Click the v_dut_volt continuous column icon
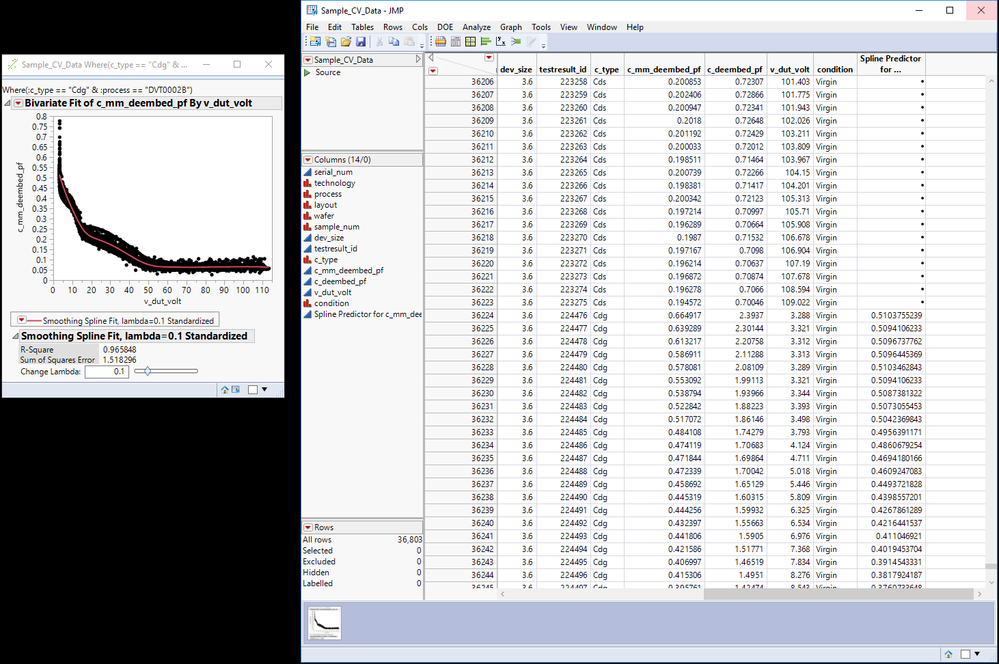999x664 pixels. coord(308,292)
